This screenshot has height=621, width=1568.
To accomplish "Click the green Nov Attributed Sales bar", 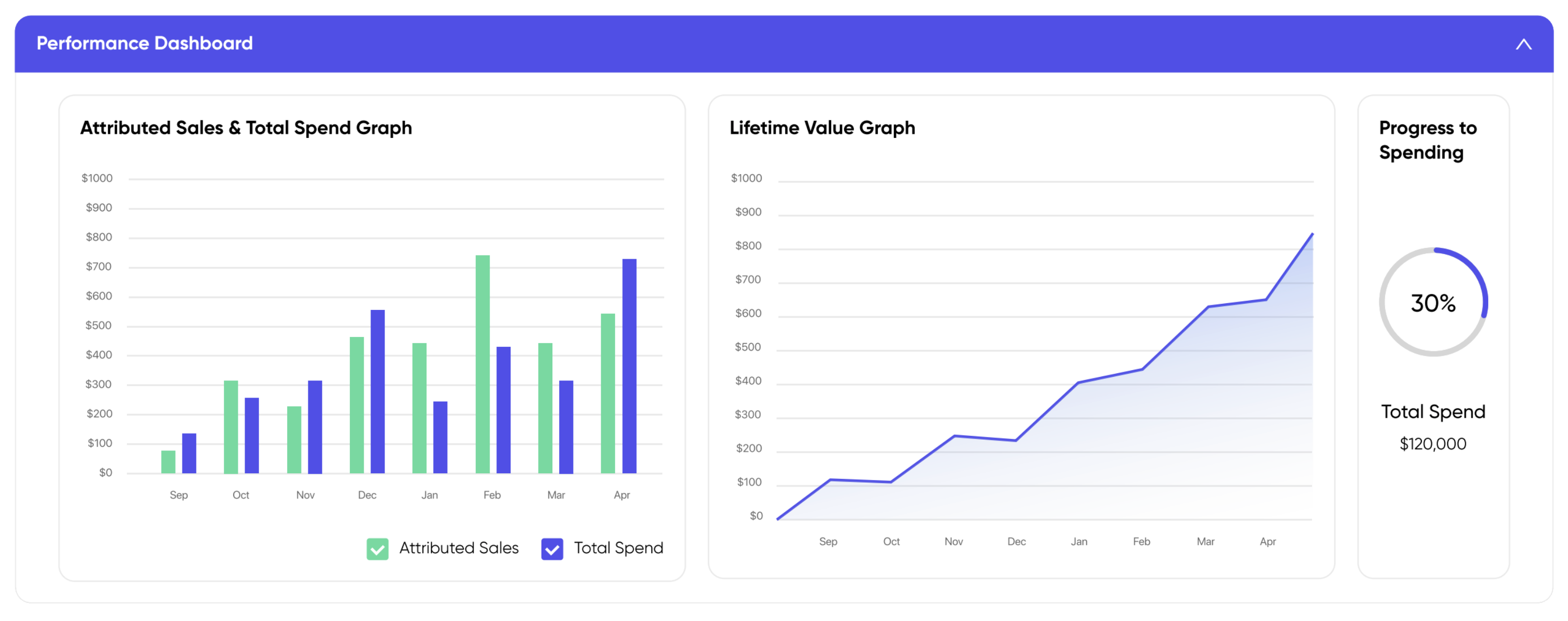I will pos(294,440).
